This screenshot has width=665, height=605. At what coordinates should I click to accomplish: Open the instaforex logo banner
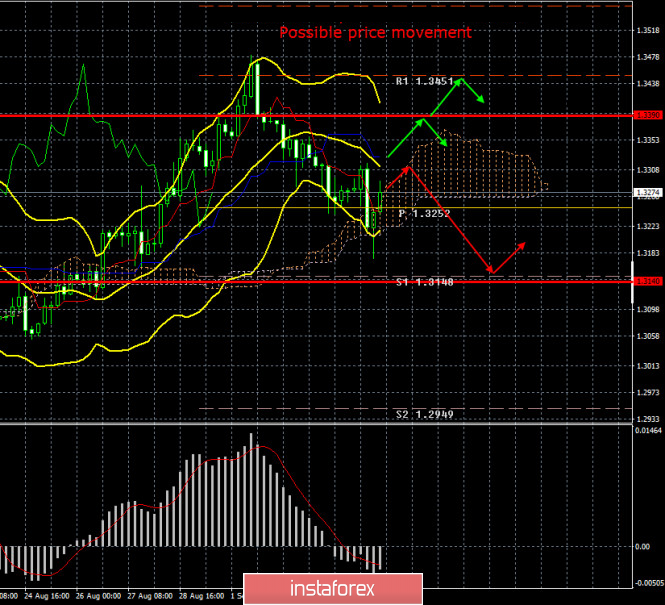333,589
